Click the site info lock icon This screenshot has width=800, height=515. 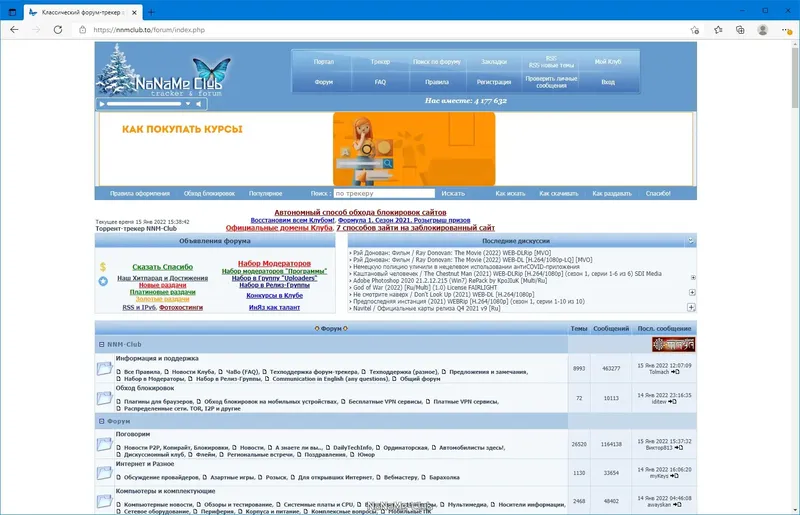[83, 30]
